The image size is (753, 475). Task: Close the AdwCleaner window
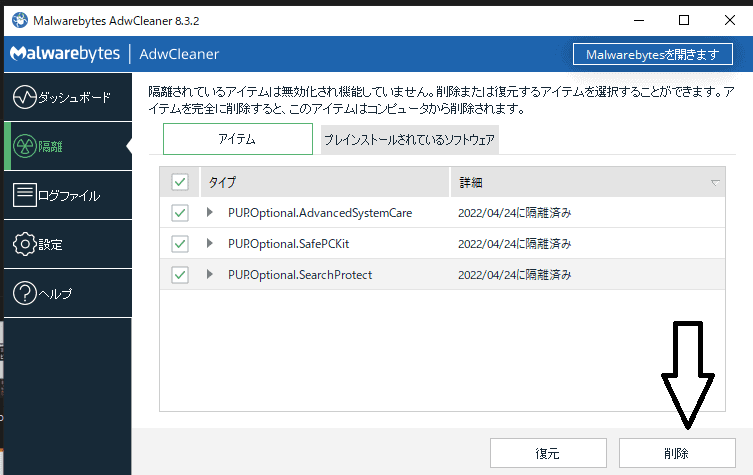tap(729, 20)
